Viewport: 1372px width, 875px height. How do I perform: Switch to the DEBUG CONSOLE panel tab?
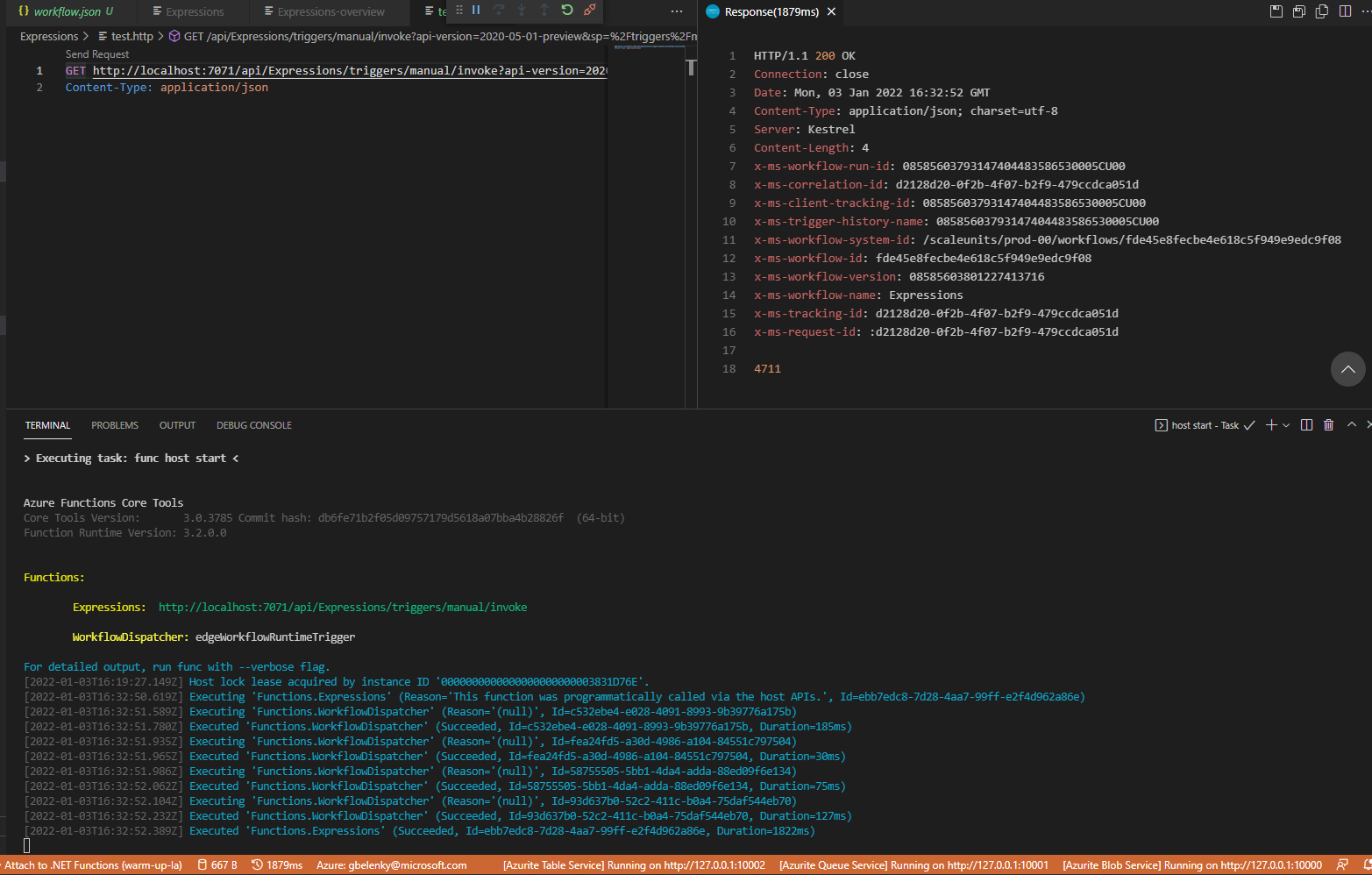coord(254,425)
